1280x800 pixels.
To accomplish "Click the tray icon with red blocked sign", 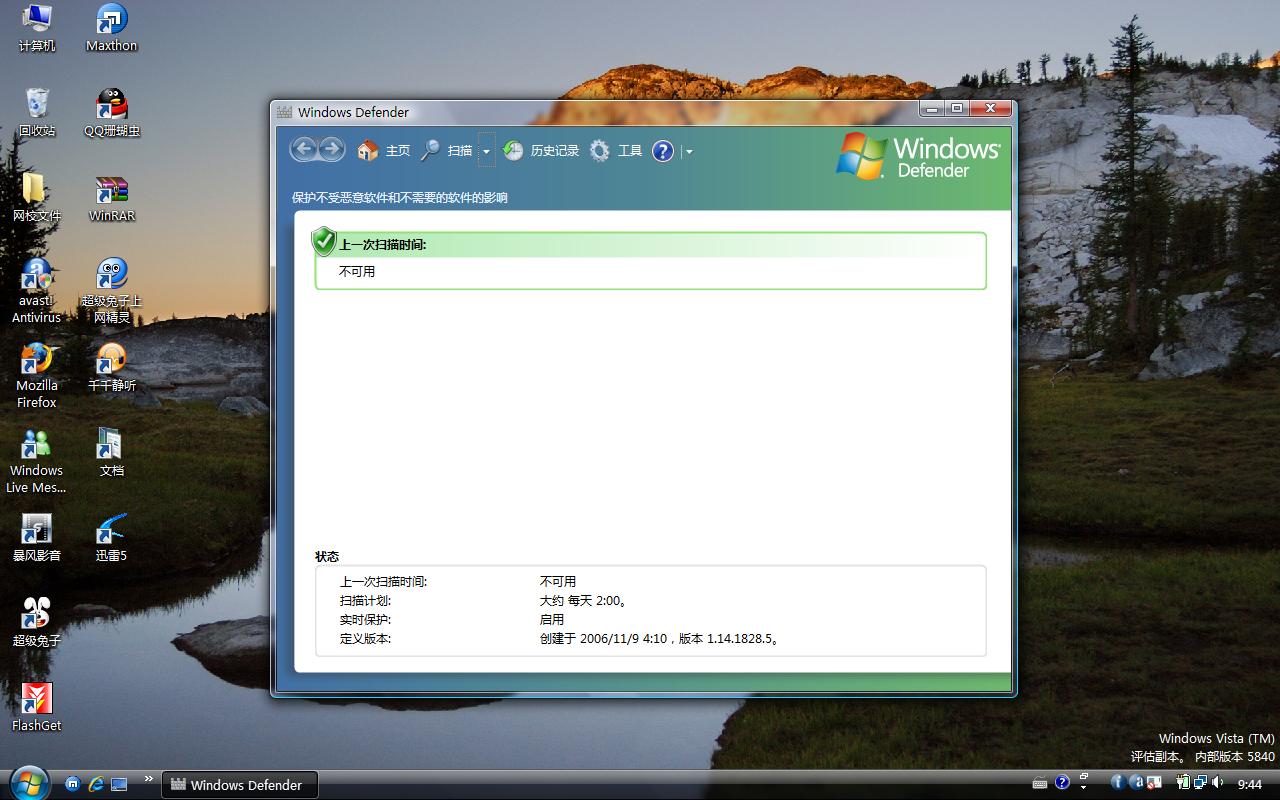I will pos(1154,782).
